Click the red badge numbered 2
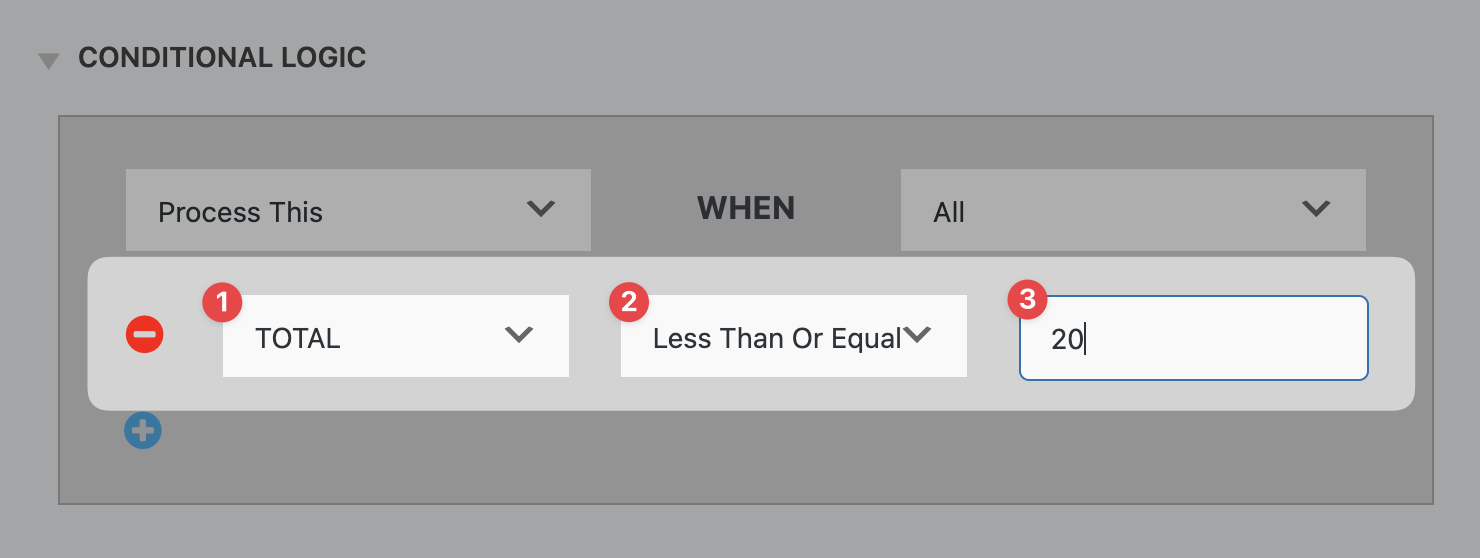1480x558 pixels. point(629,301)
